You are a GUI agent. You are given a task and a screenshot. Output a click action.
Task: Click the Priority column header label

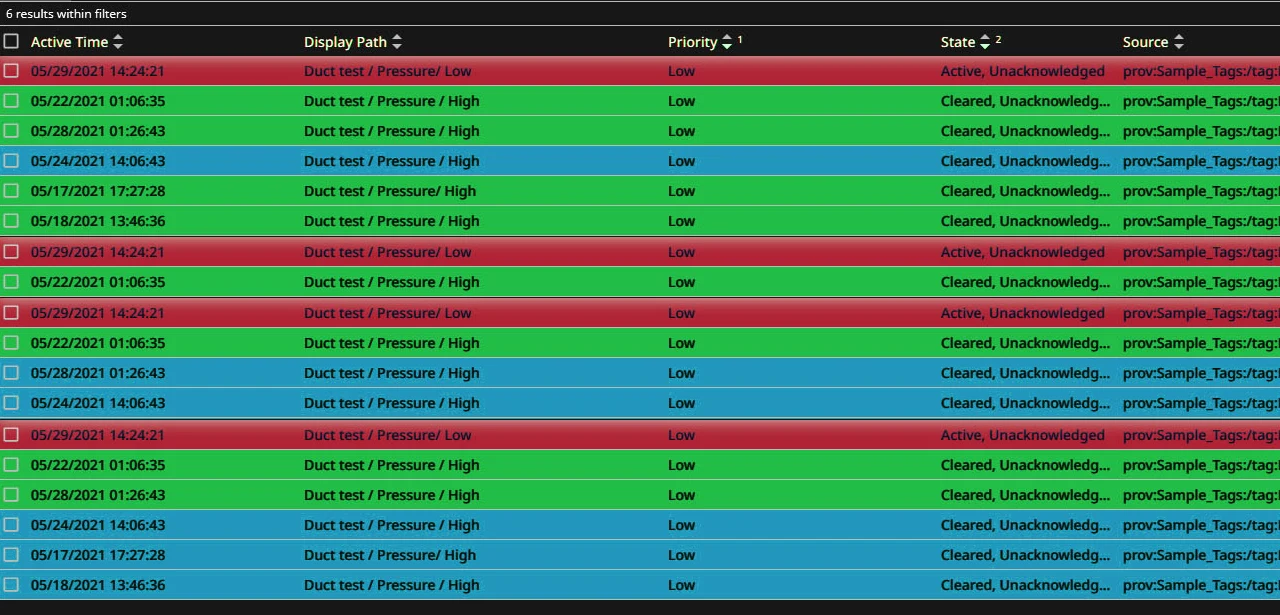click(693, 42)
